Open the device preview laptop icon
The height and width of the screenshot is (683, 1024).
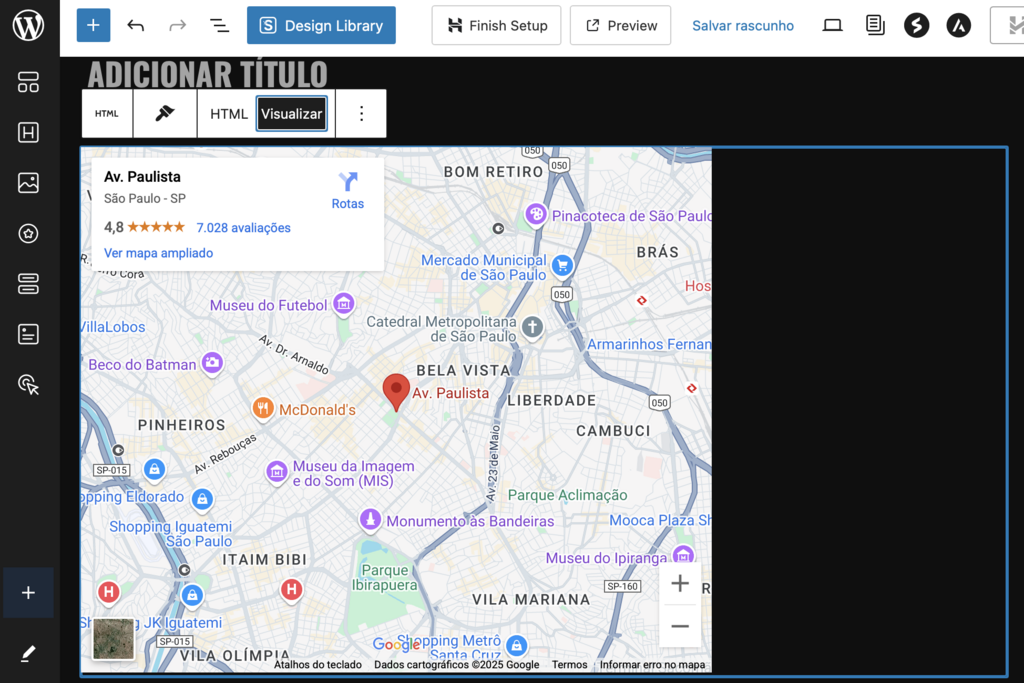(x=832, y=25)
